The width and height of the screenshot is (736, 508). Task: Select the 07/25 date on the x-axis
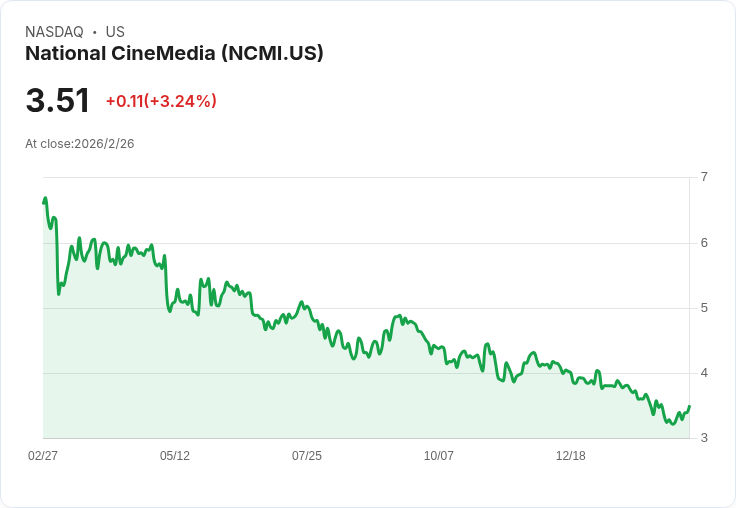coord(307,456)
